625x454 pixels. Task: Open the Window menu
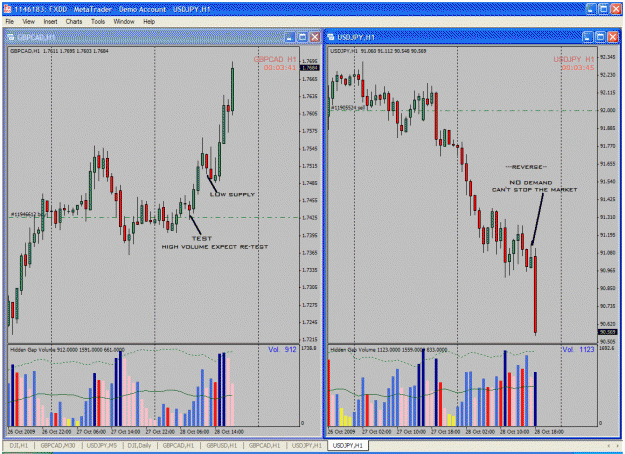point(124,22)
